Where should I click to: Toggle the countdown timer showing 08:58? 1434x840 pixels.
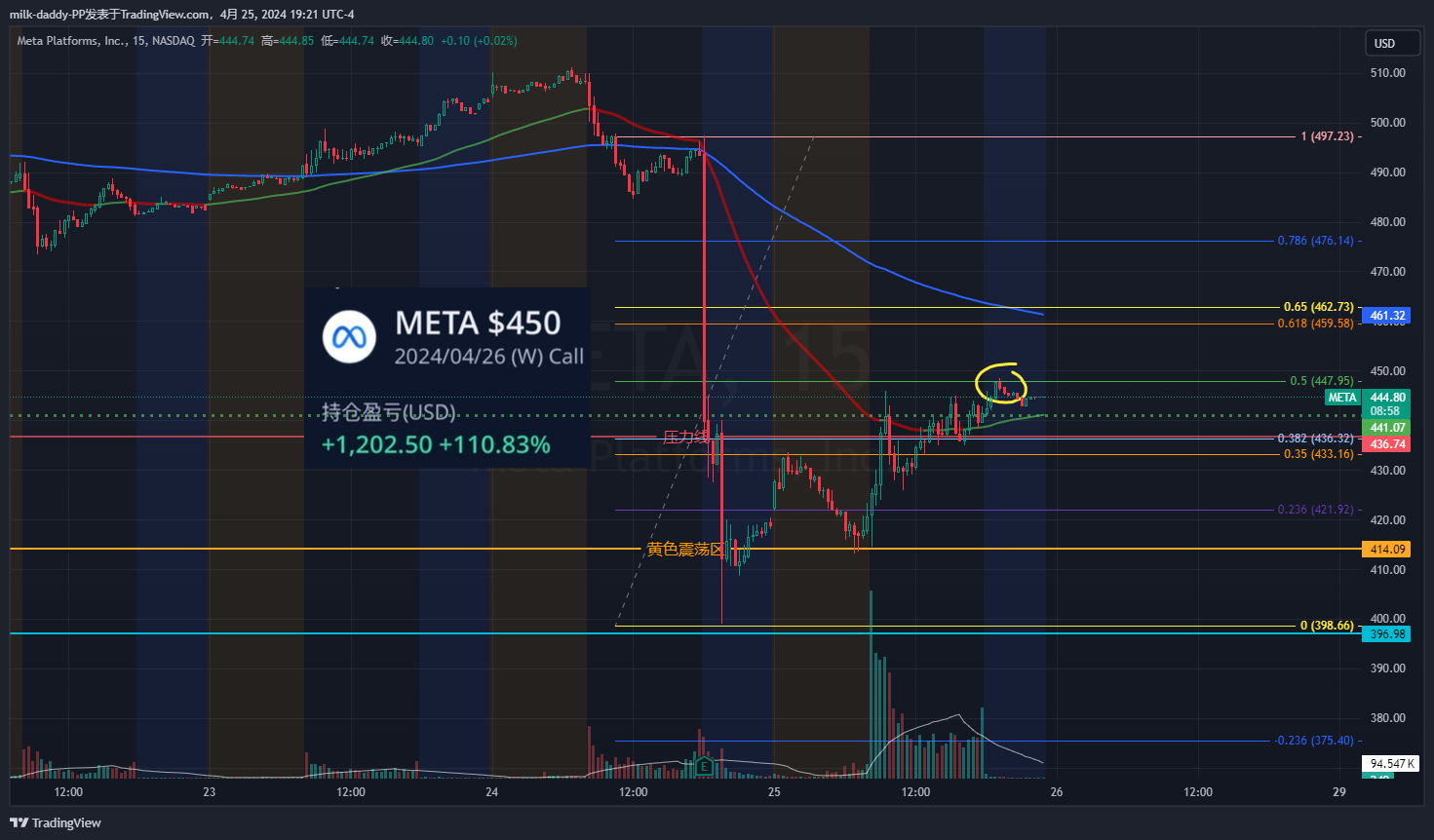pyautogui.click(x=1385, y=411)
